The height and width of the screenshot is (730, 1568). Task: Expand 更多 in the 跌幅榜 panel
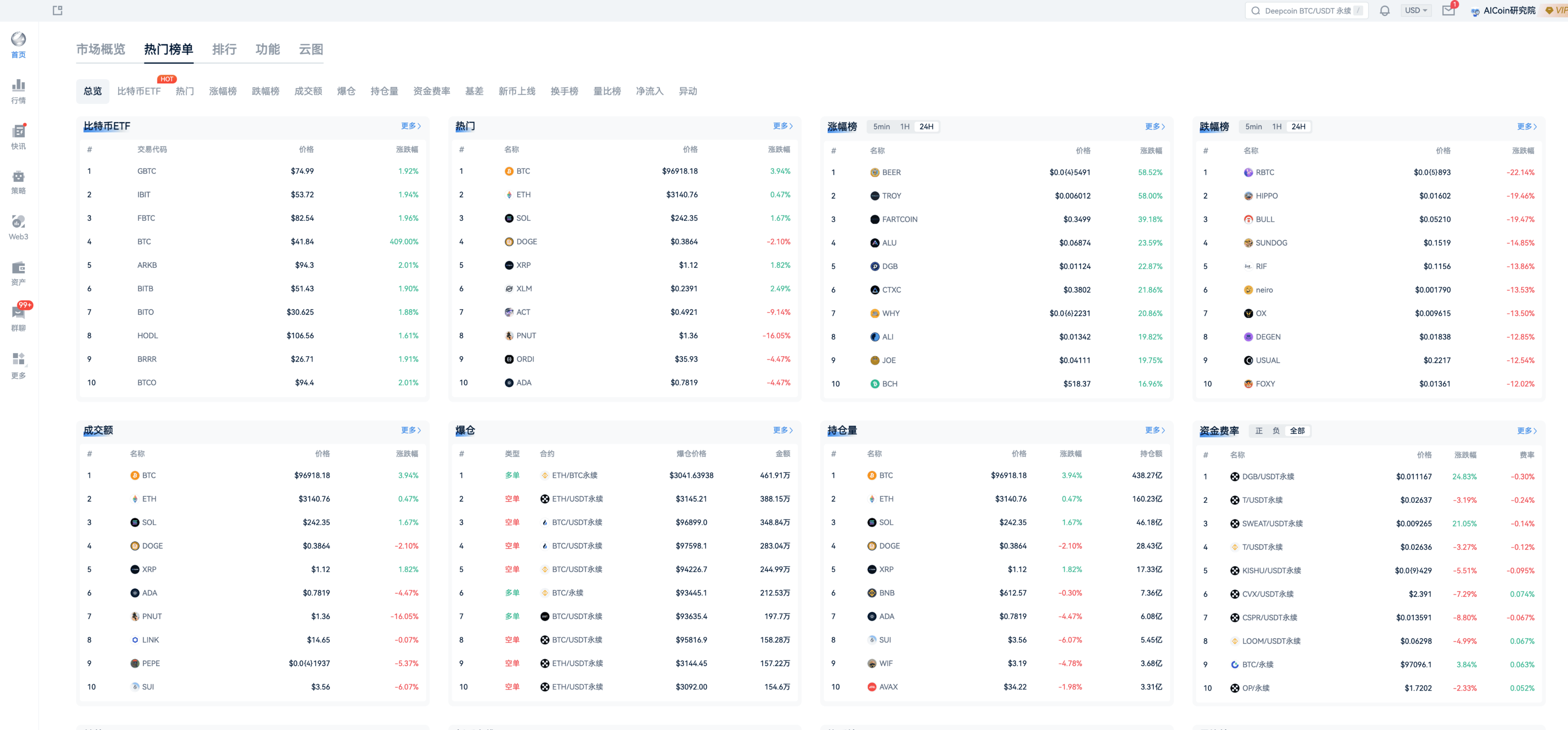point(1527,127)
